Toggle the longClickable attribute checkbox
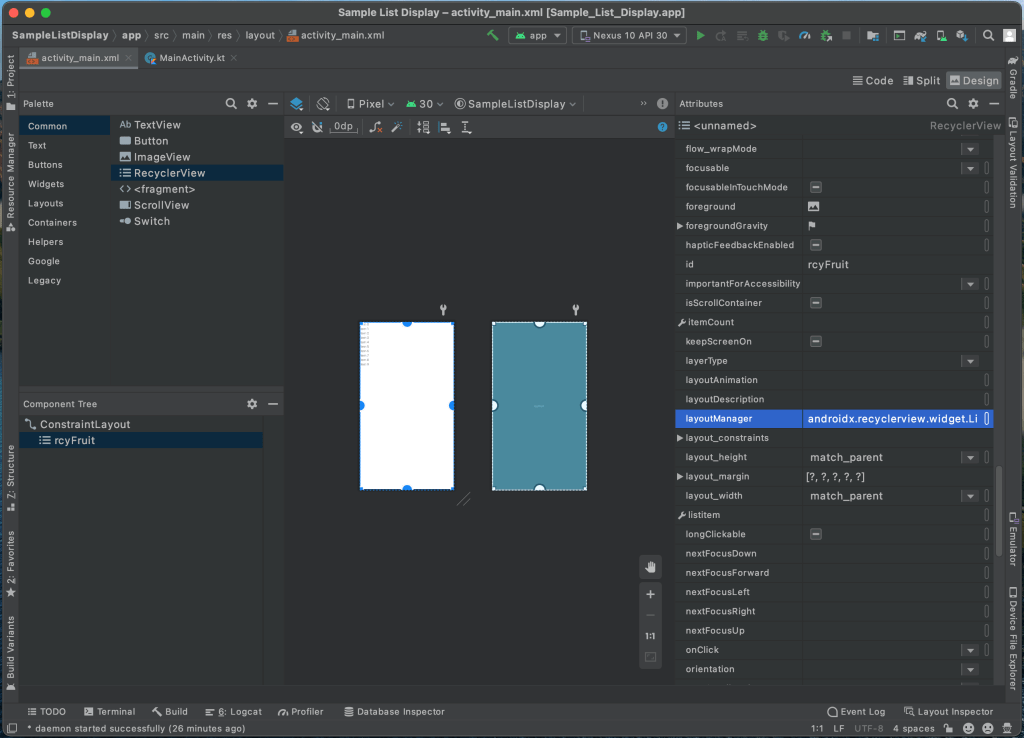Viewport: 1024px width, 738px height. click(816, 534)
